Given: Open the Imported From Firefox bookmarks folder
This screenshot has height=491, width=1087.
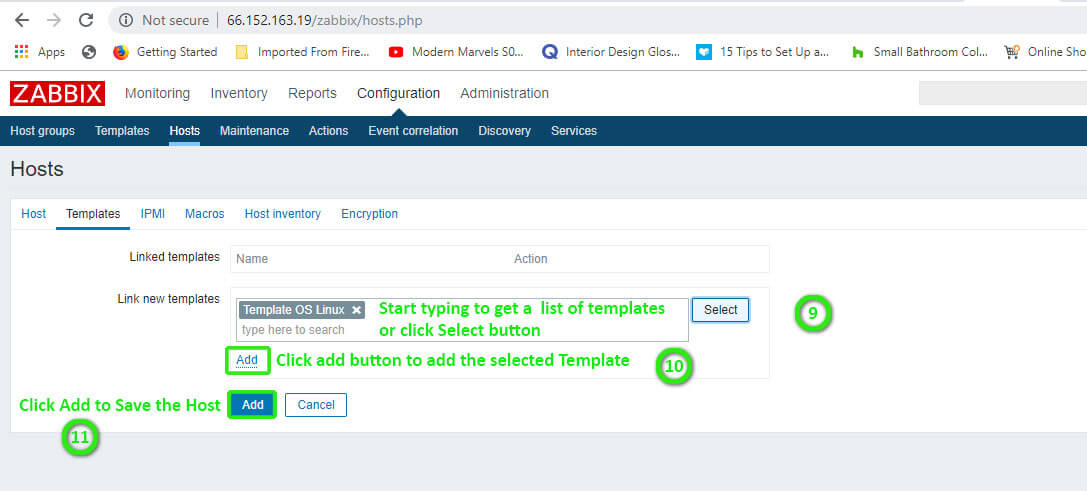Looking at the screenshot, I should 302,52.
